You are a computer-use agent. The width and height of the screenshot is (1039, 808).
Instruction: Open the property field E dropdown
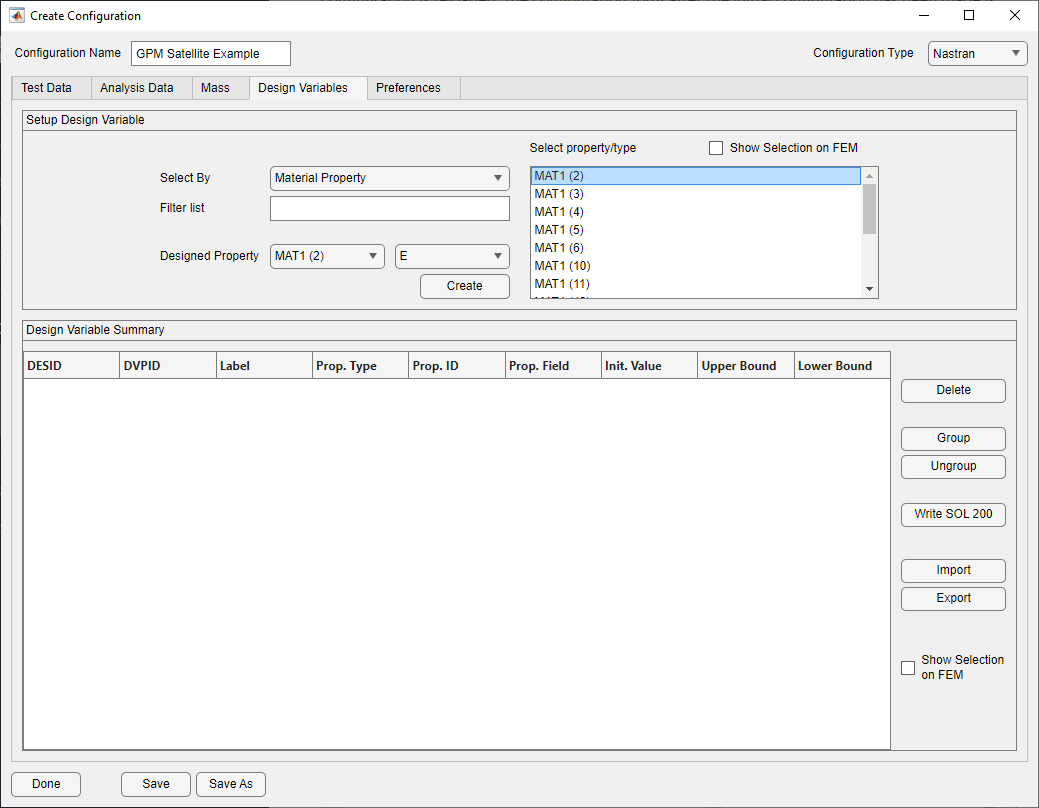coord(452,256)
